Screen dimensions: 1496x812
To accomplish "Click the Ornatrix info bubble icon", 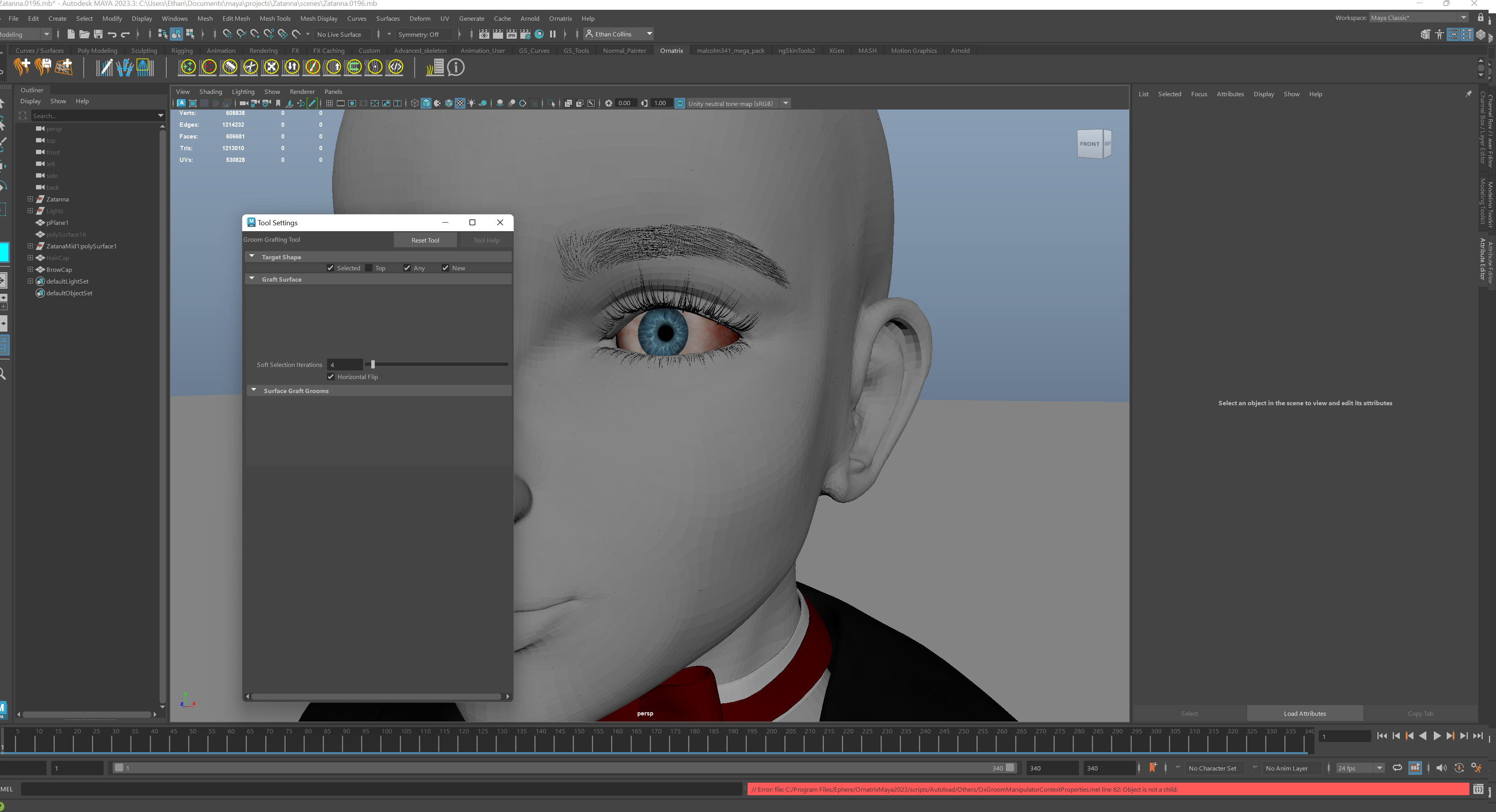I will 456,67.
